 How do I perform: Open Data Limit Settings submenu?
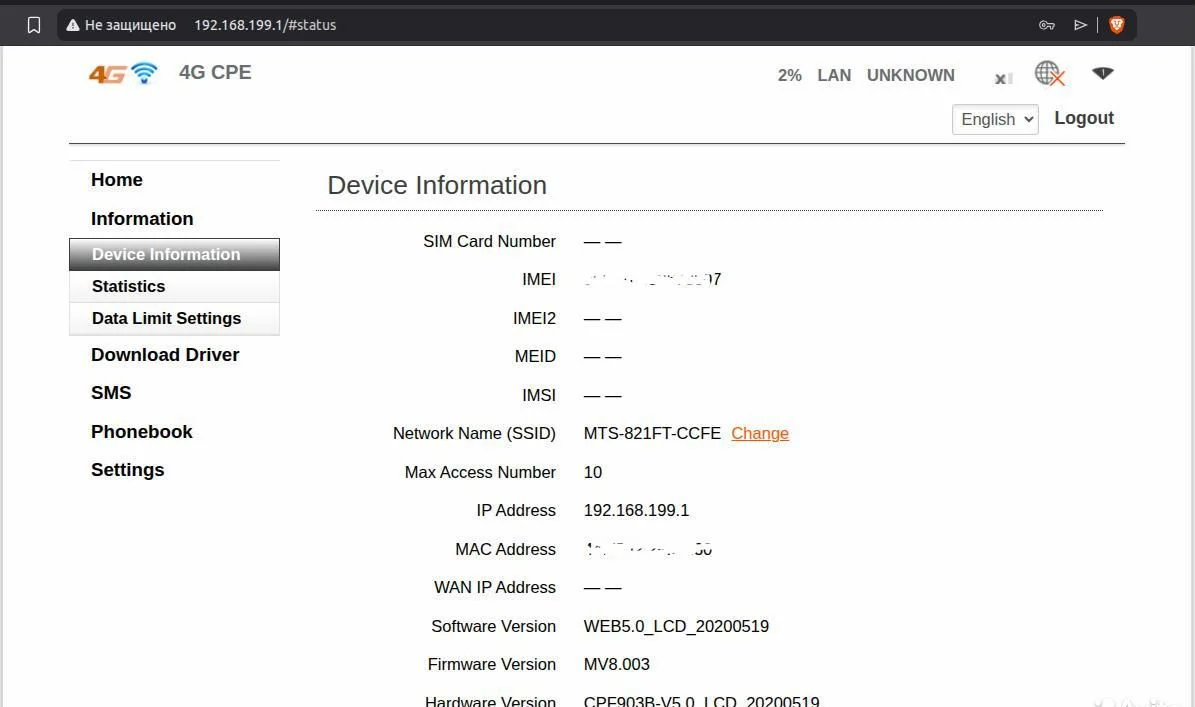175,318
